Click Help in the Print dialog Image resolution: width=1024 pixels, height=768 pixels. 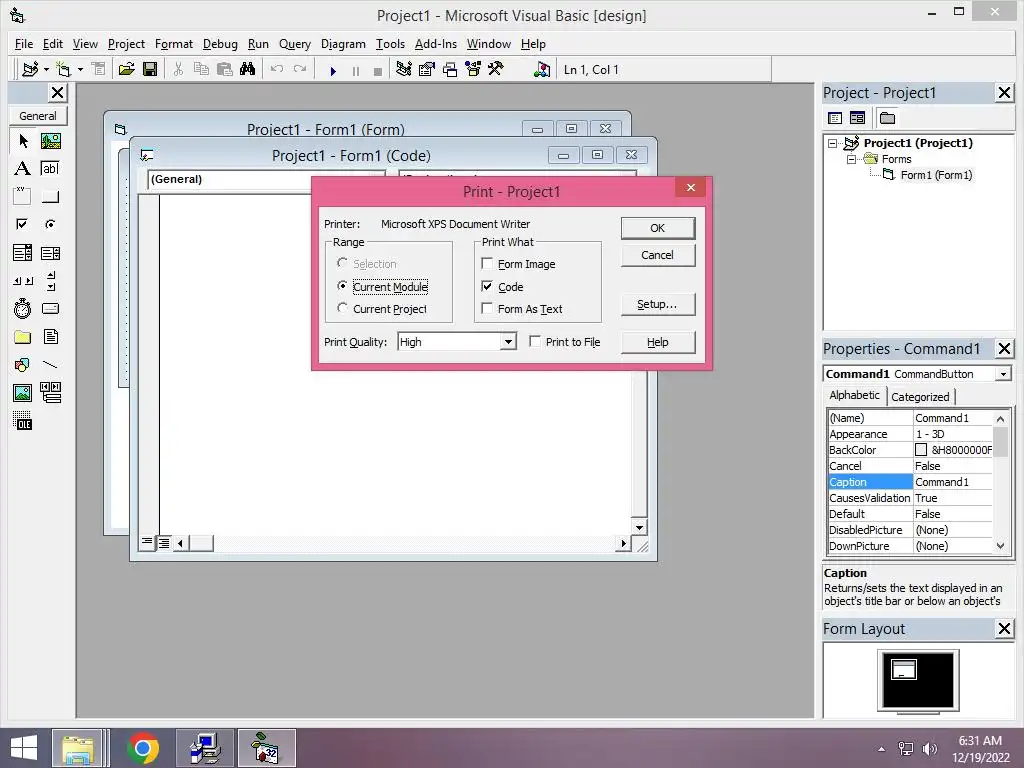coord(658,342)
